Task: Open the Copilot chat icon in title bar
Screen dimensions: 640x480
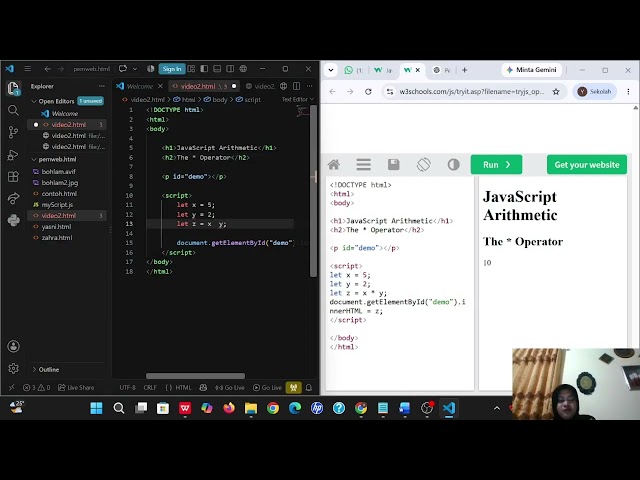Action: pyautogui.click(x=123, y=69)
